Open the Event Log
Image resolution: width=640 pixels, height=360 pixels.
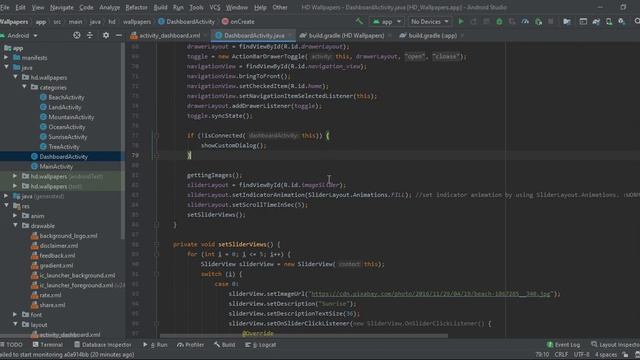tap(563, 344)
